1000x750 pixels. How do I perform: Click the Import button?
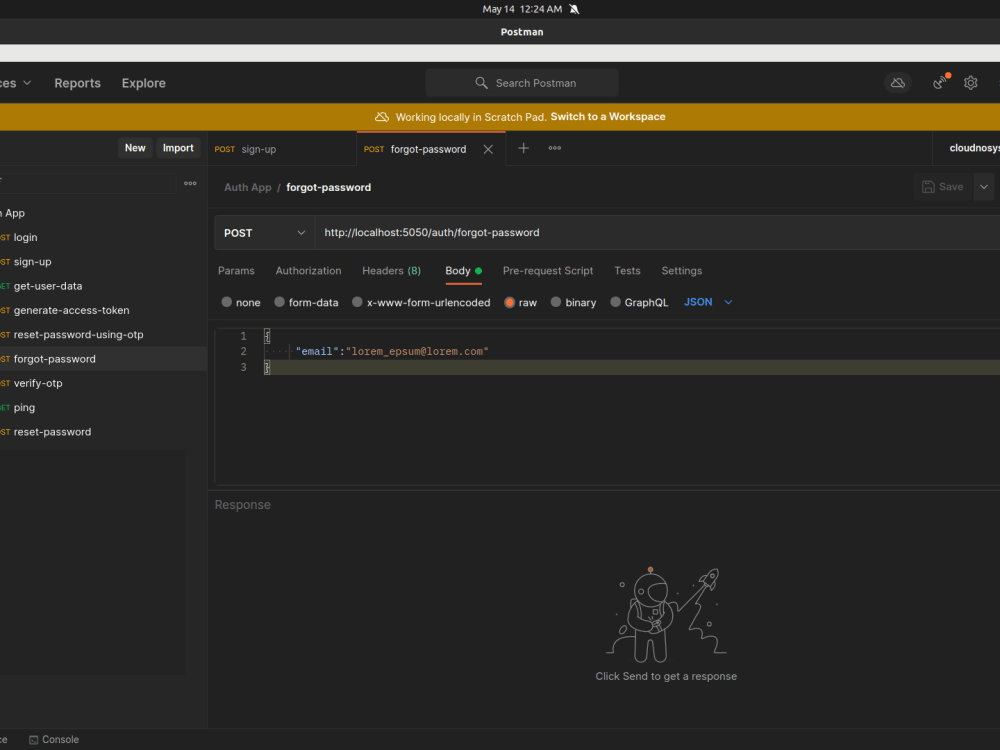178,148
